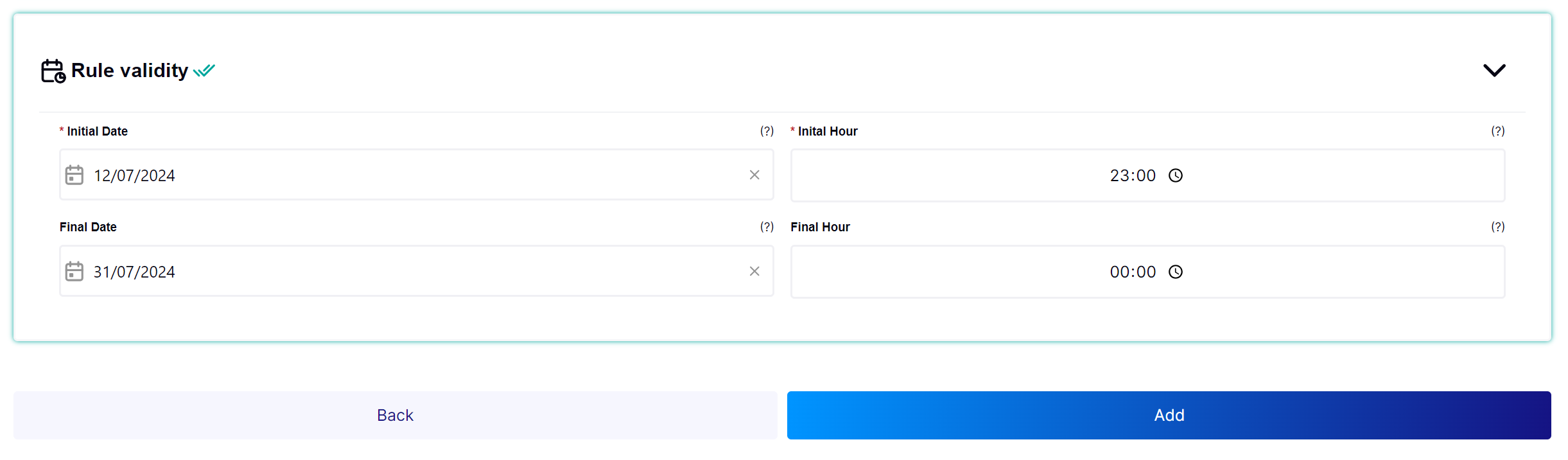Open the Final Hour clock picker icon

pos(1176,272)
